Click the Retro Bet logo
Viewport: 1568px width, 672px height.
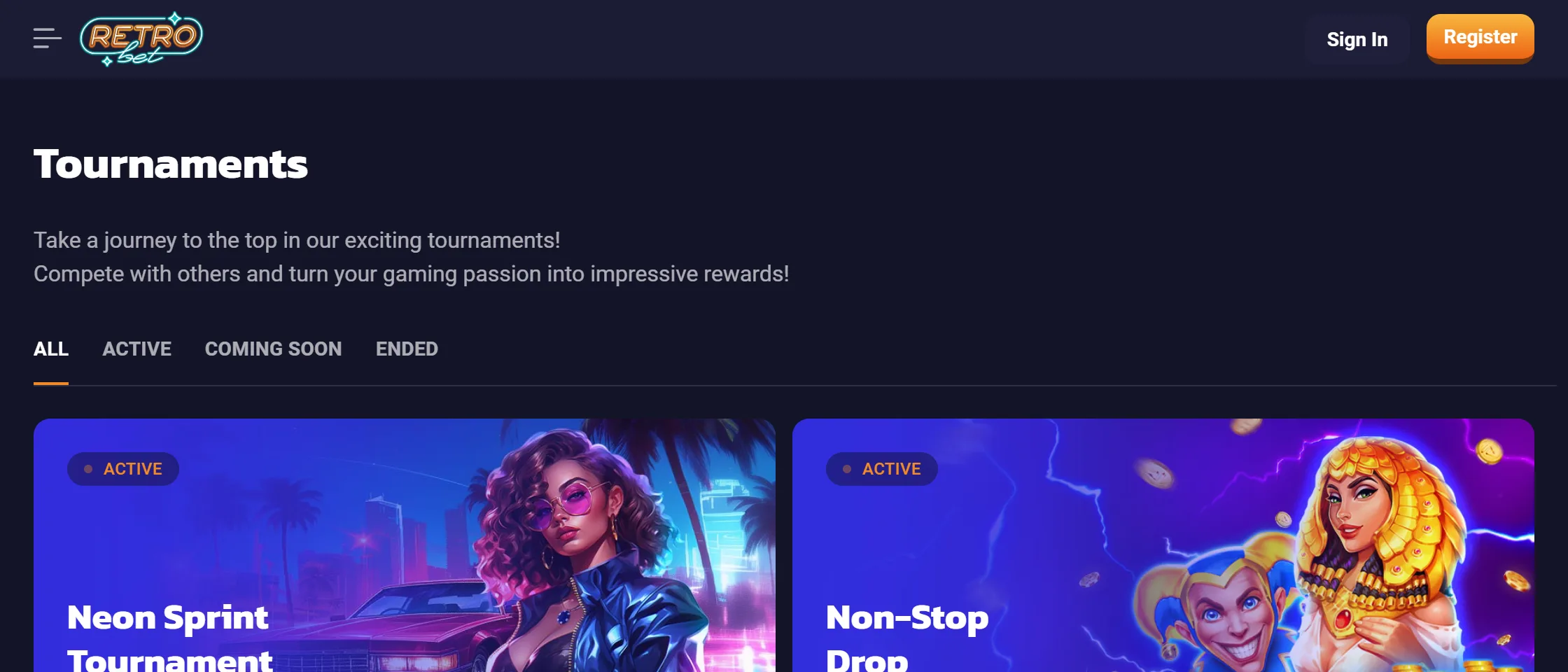[x=141, y=39]
